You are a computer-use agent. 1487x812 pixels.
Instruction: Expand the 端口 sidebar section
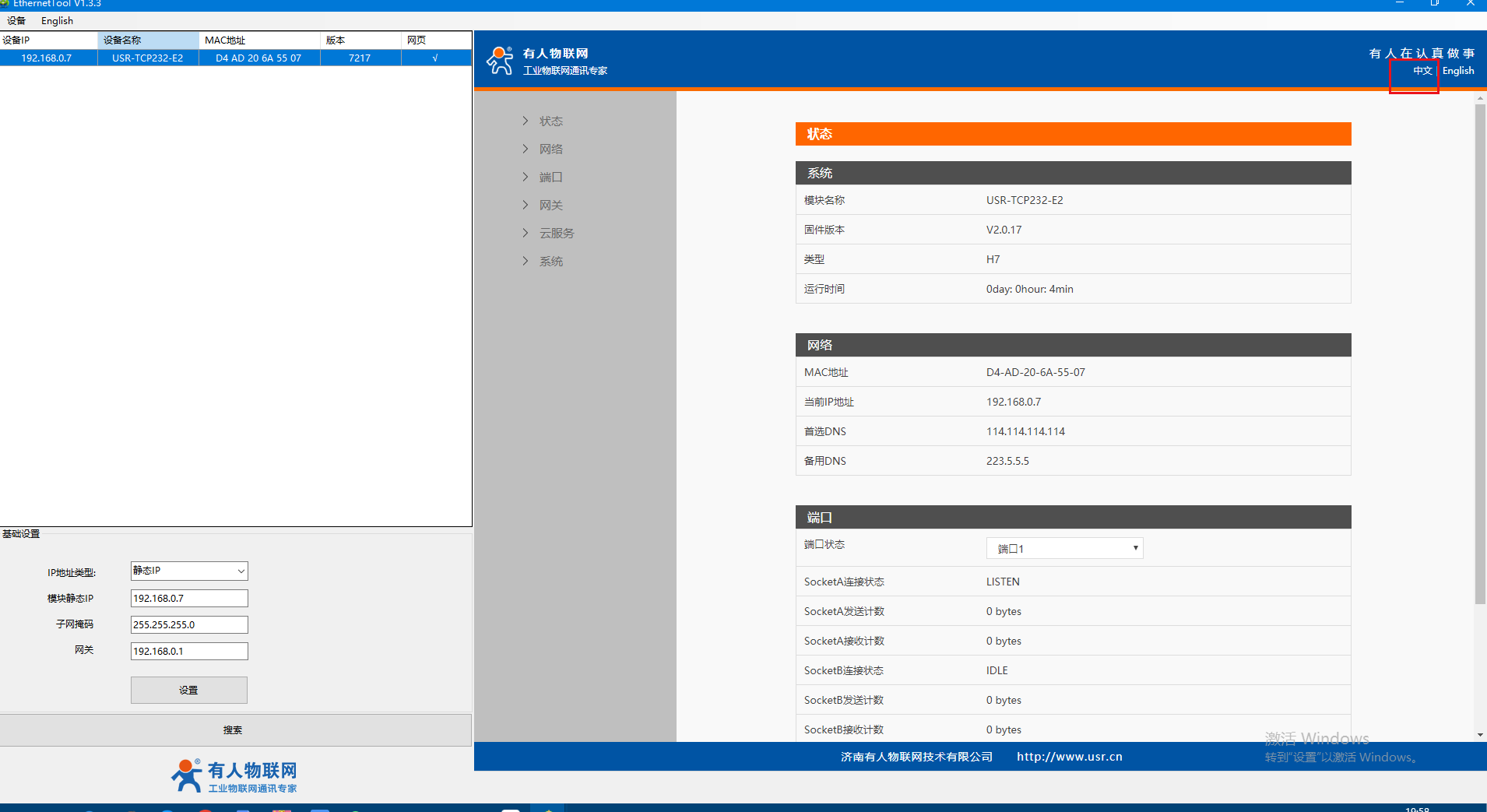(550, 178)
